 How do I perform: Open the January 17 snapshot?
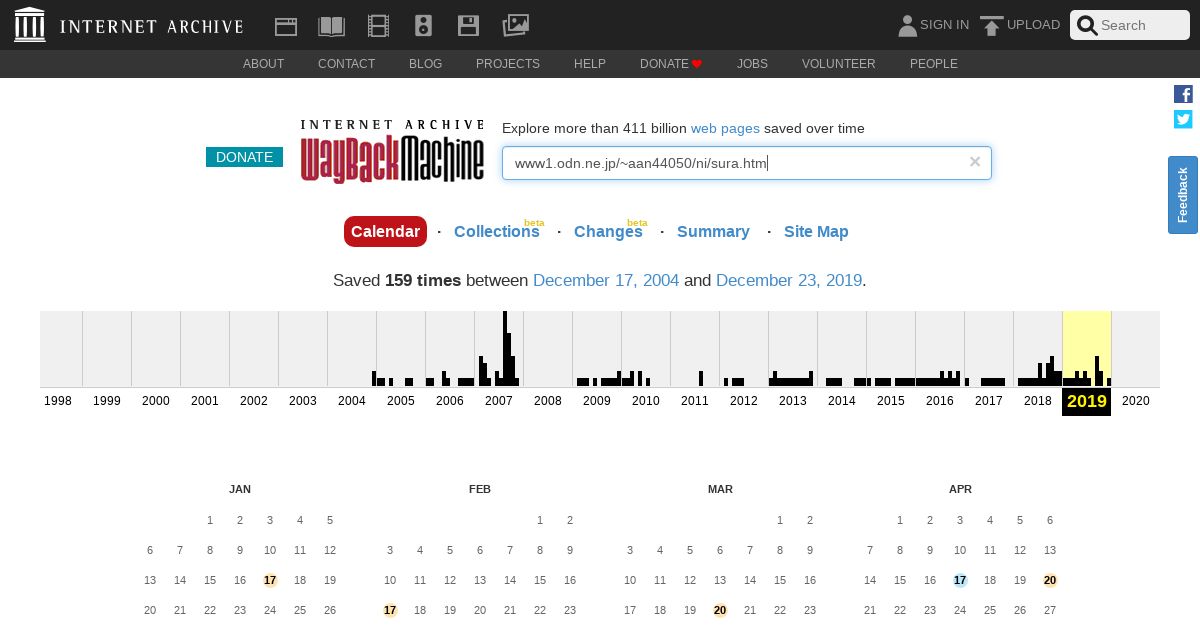[x=270, y=580]
